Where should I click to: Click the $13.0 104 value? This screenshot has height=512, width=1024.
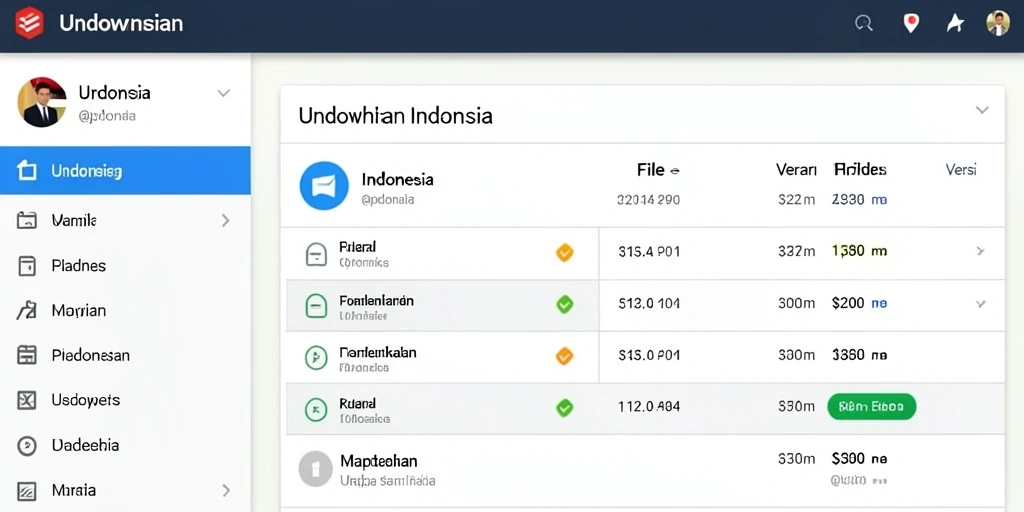(649, 304)
